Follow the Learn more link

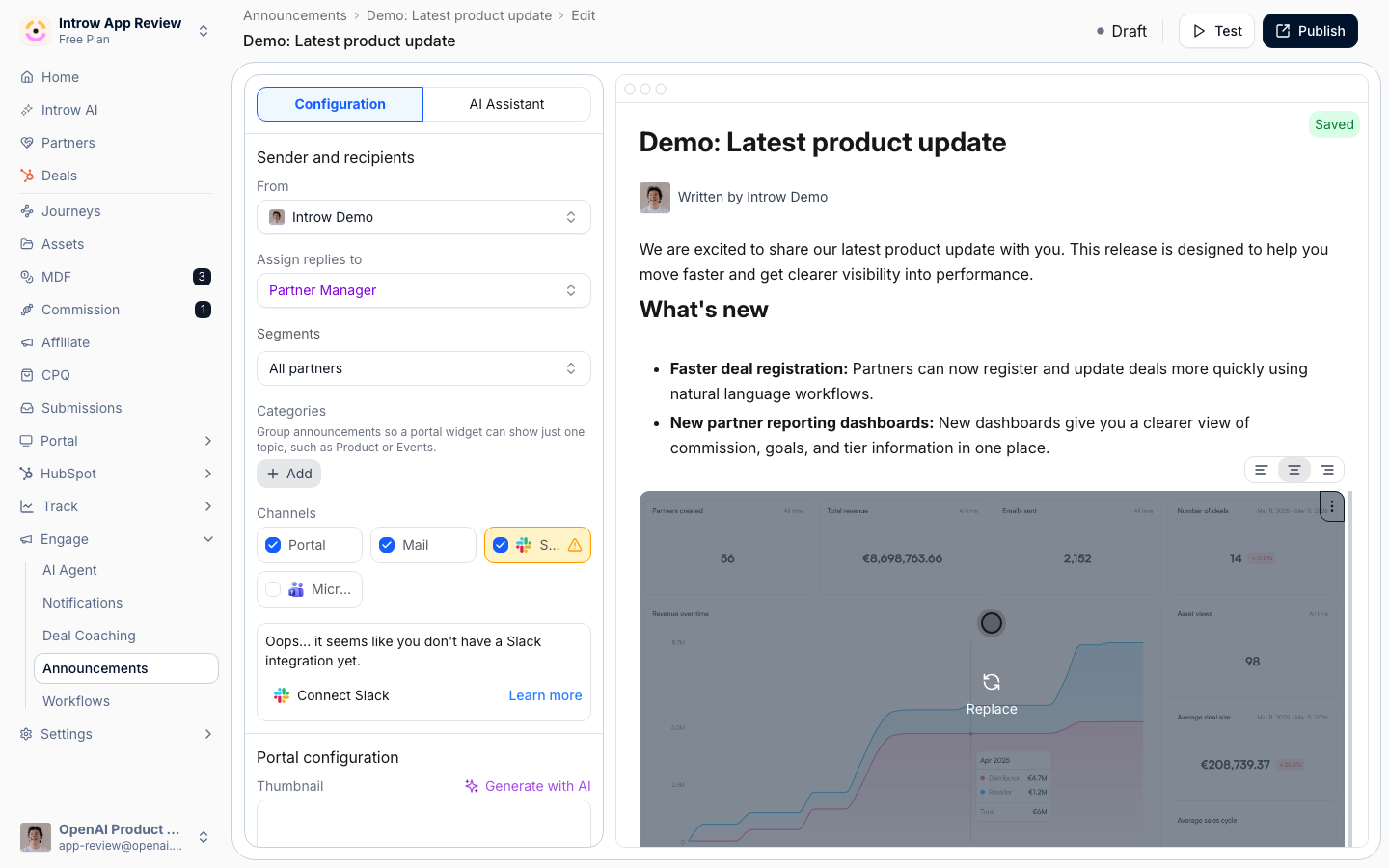545,695
